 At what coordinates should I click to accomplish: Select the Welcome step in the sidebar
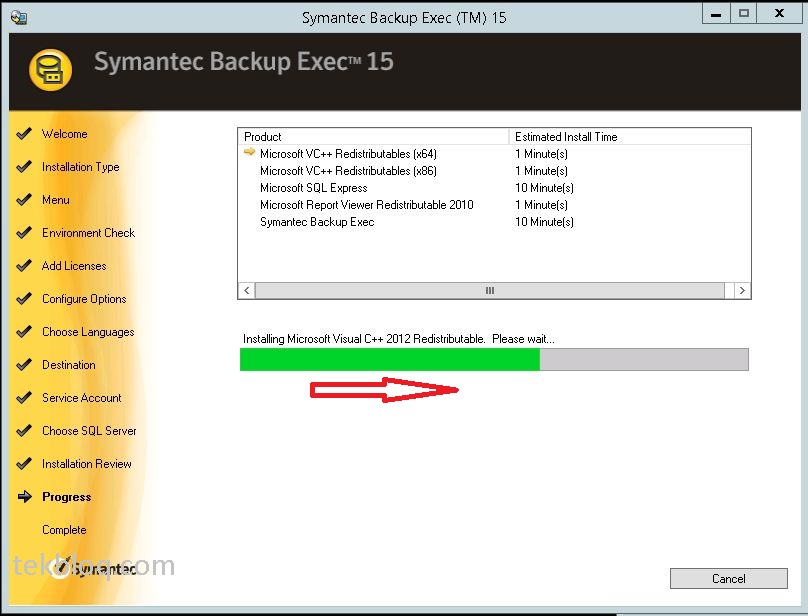(x=65, y=134)
